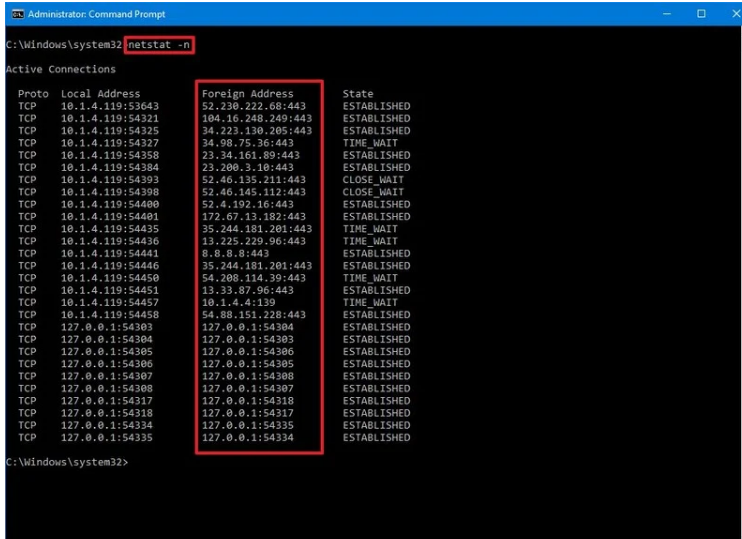Click local address 10.1.4.119:54446
The width and height of the screenshot is (742, 539).
(x=110, y=266)
